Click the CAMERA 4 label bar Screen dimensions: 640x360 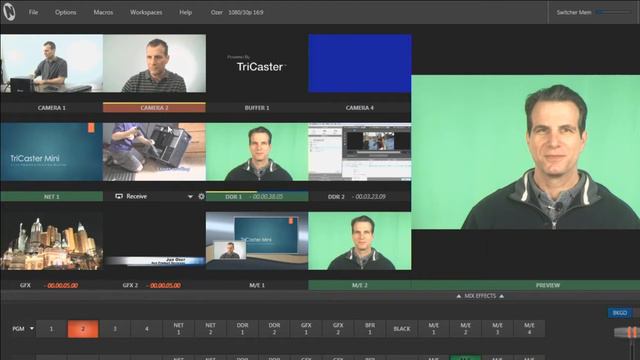click(x=360, y=108)
